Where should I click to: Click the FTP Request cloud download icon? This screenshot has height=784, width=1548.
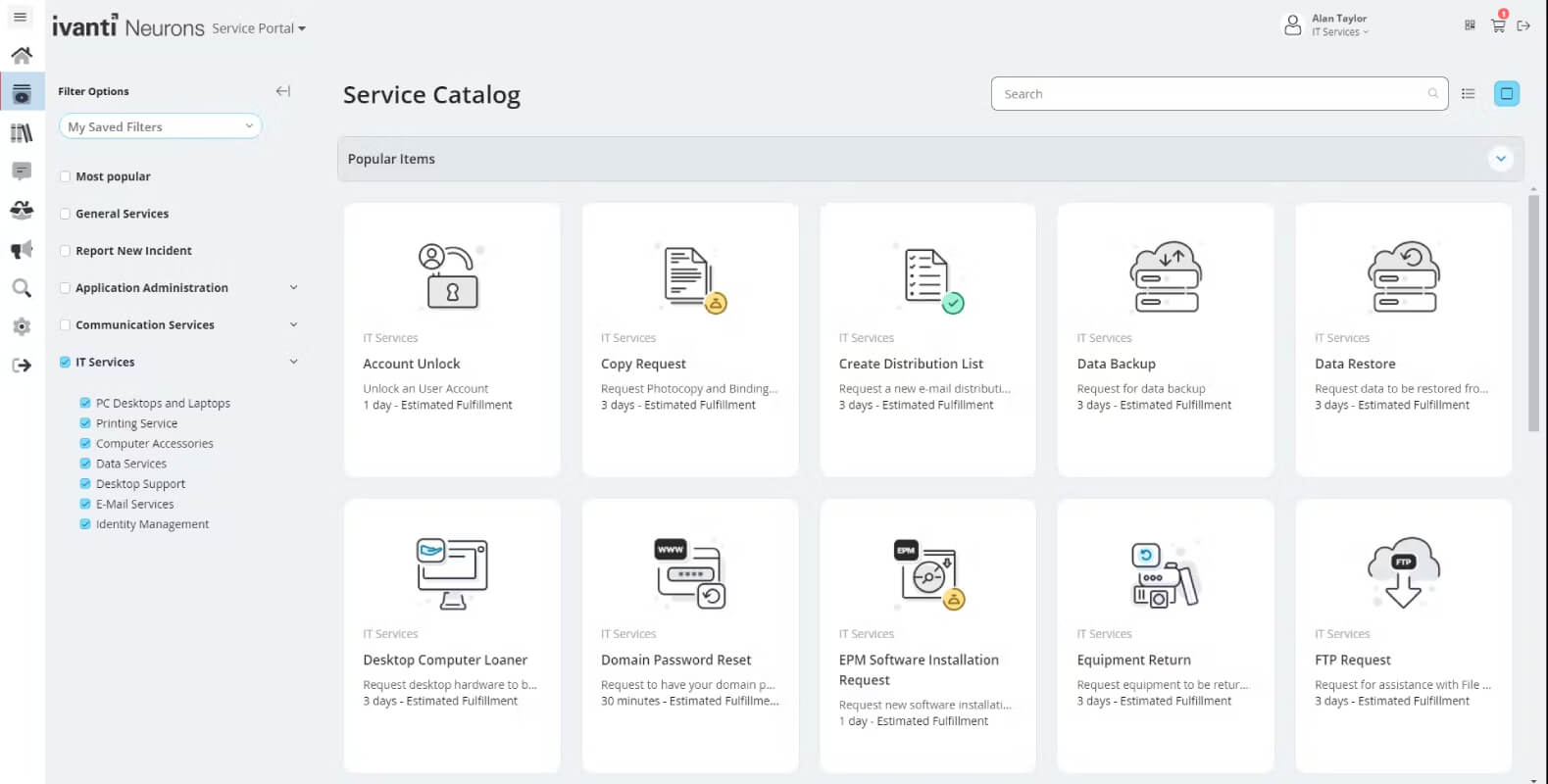(1404, 572)
